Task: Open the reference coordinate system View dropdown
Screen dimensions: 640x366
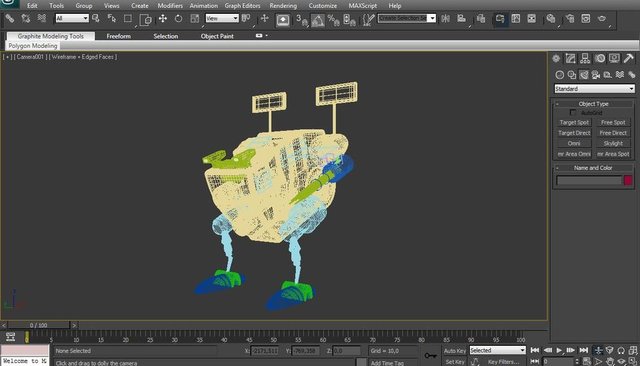Action: [x=222, y=18]
